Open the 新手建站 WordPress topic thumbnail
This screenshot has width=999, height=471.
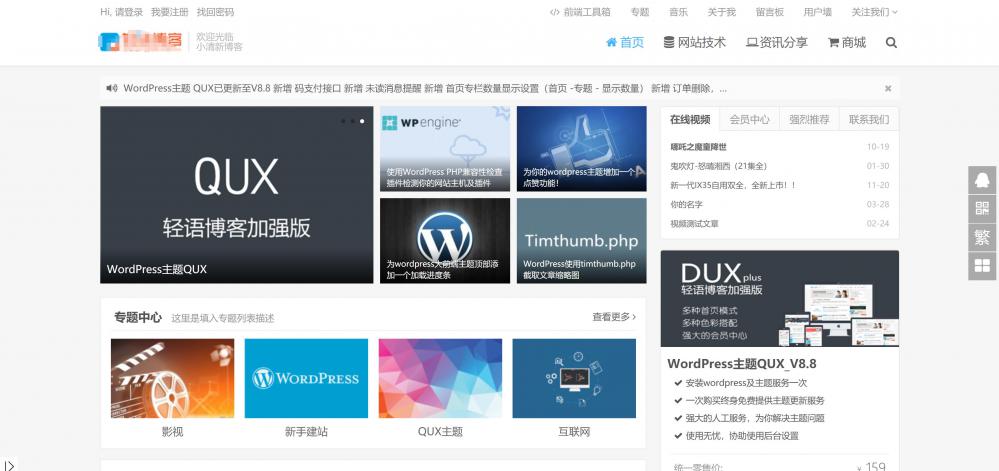306,378
